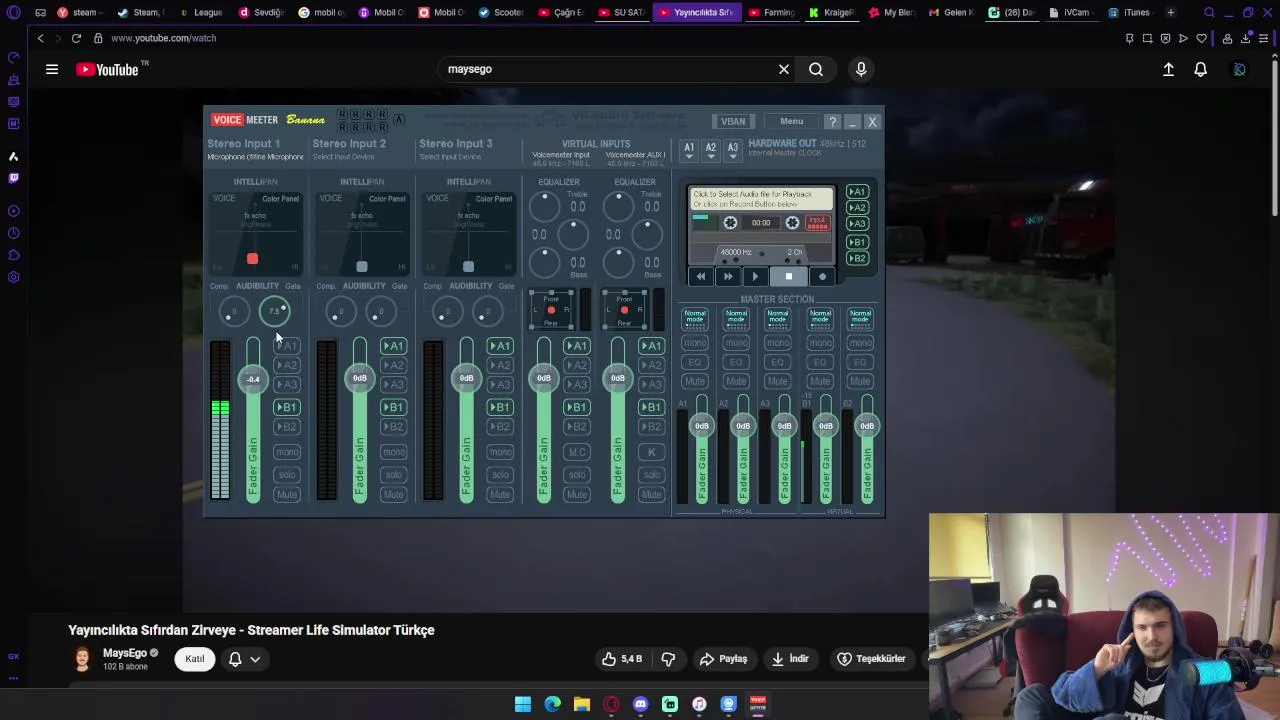The width and height of the screenshot is (1280, 720).
Task: Open Twitch icon in browser sidebar
Action: 13,178
